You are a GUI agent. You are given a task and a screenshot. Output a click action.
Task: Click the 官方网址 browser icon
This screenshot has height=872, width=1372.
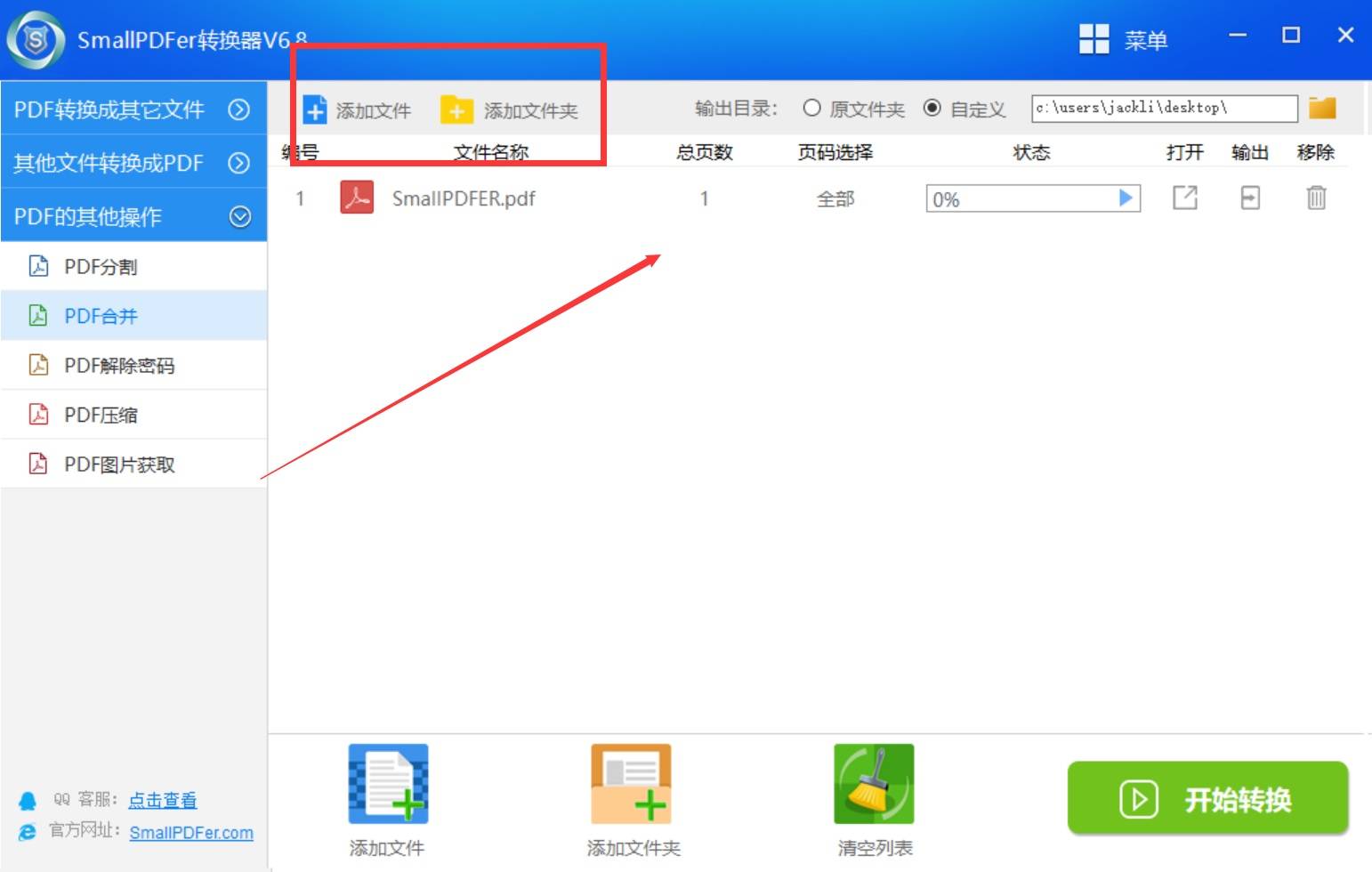click(28, 832)
